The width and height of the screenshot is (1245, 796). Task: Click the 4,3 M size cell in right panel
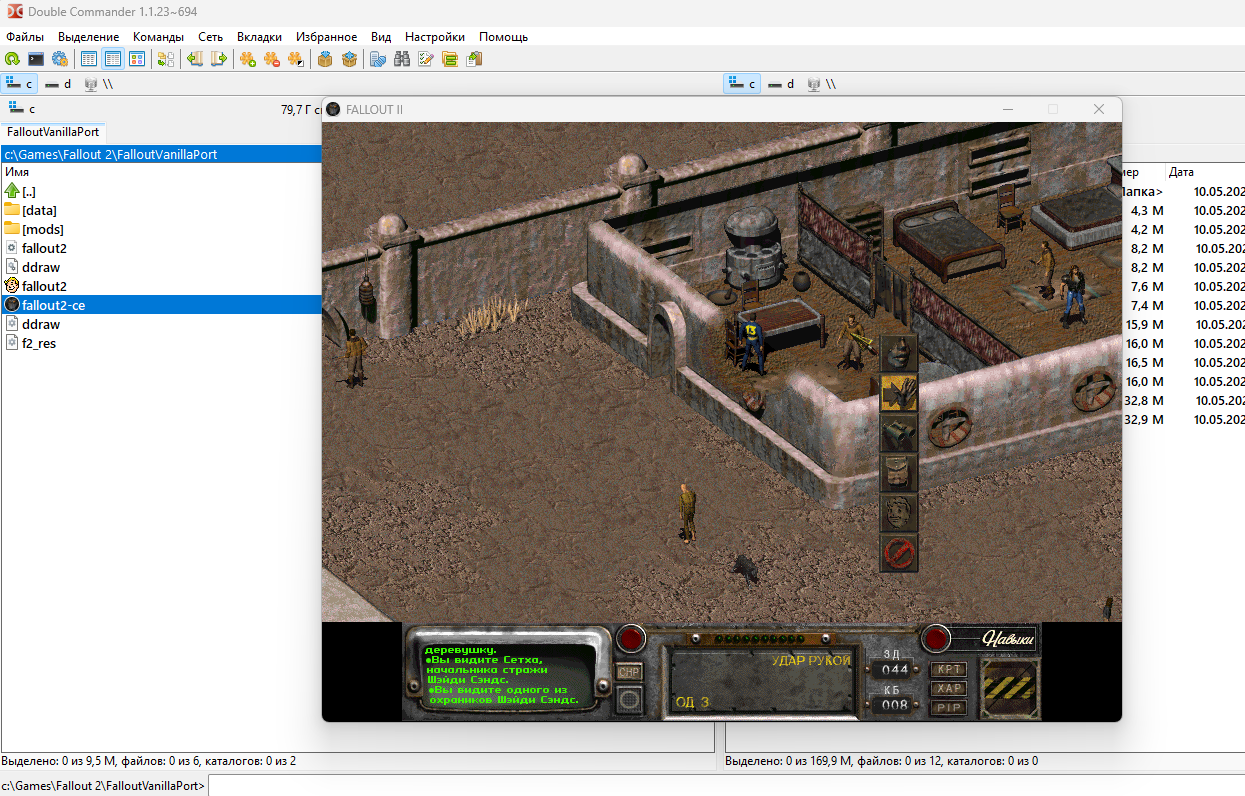(x=1146, y=210)
